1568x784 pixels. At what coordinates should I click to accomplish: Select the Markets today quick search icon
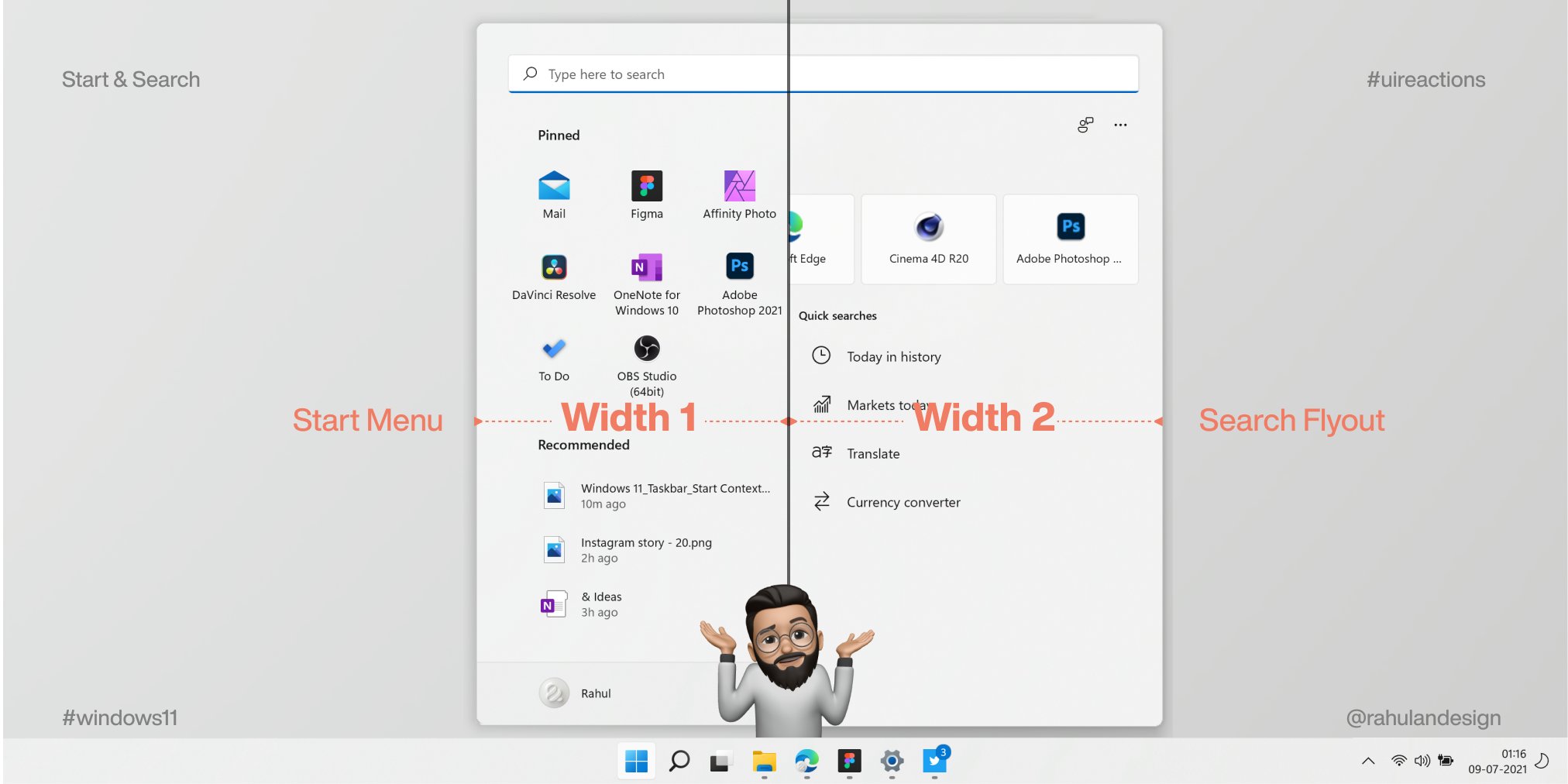pyautogui.click(x=822, y=404)
